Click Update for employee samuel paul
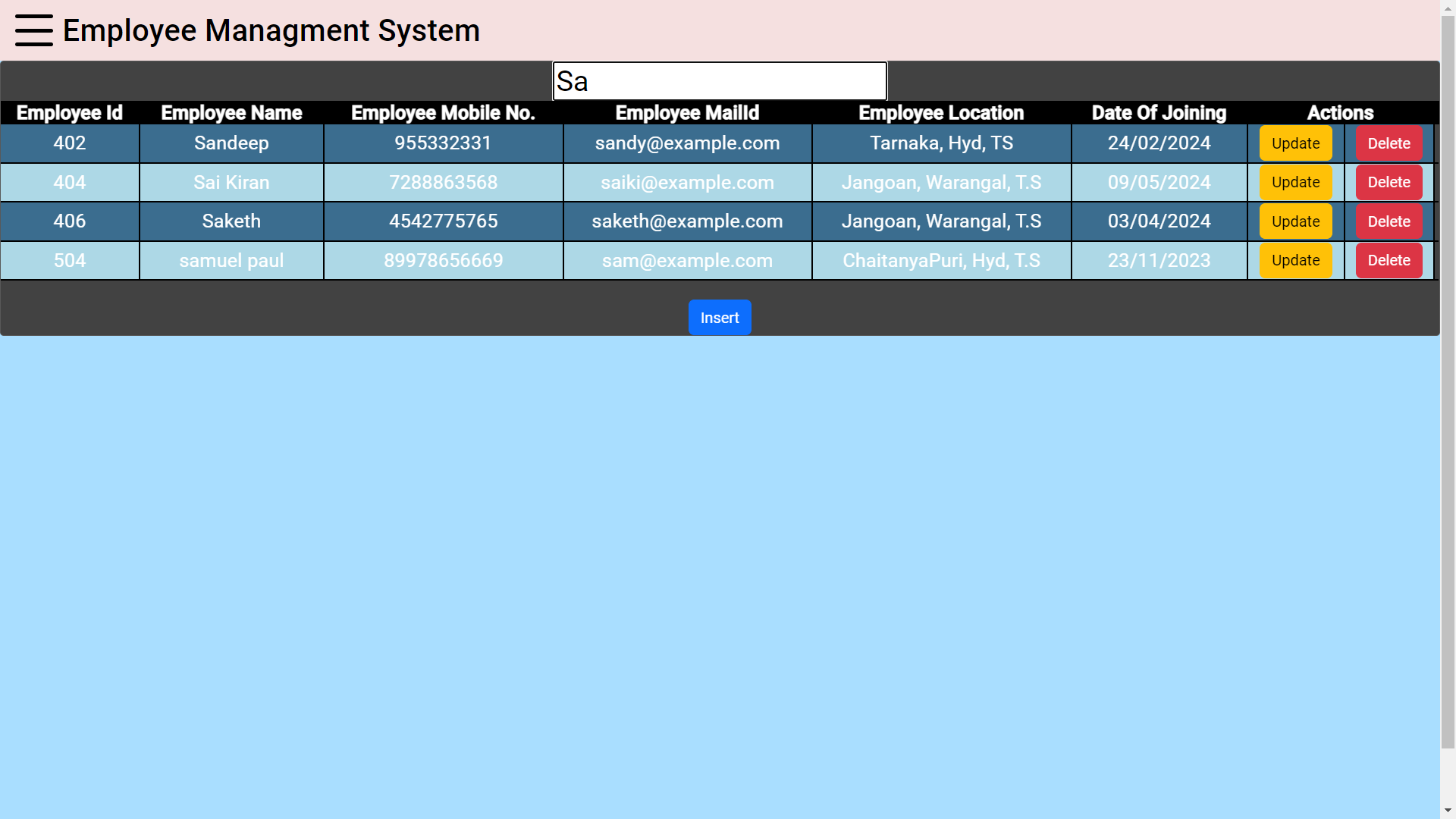Image resolution: width=1456 pixels, height=819 pixels. click(x=1295, y=260)
